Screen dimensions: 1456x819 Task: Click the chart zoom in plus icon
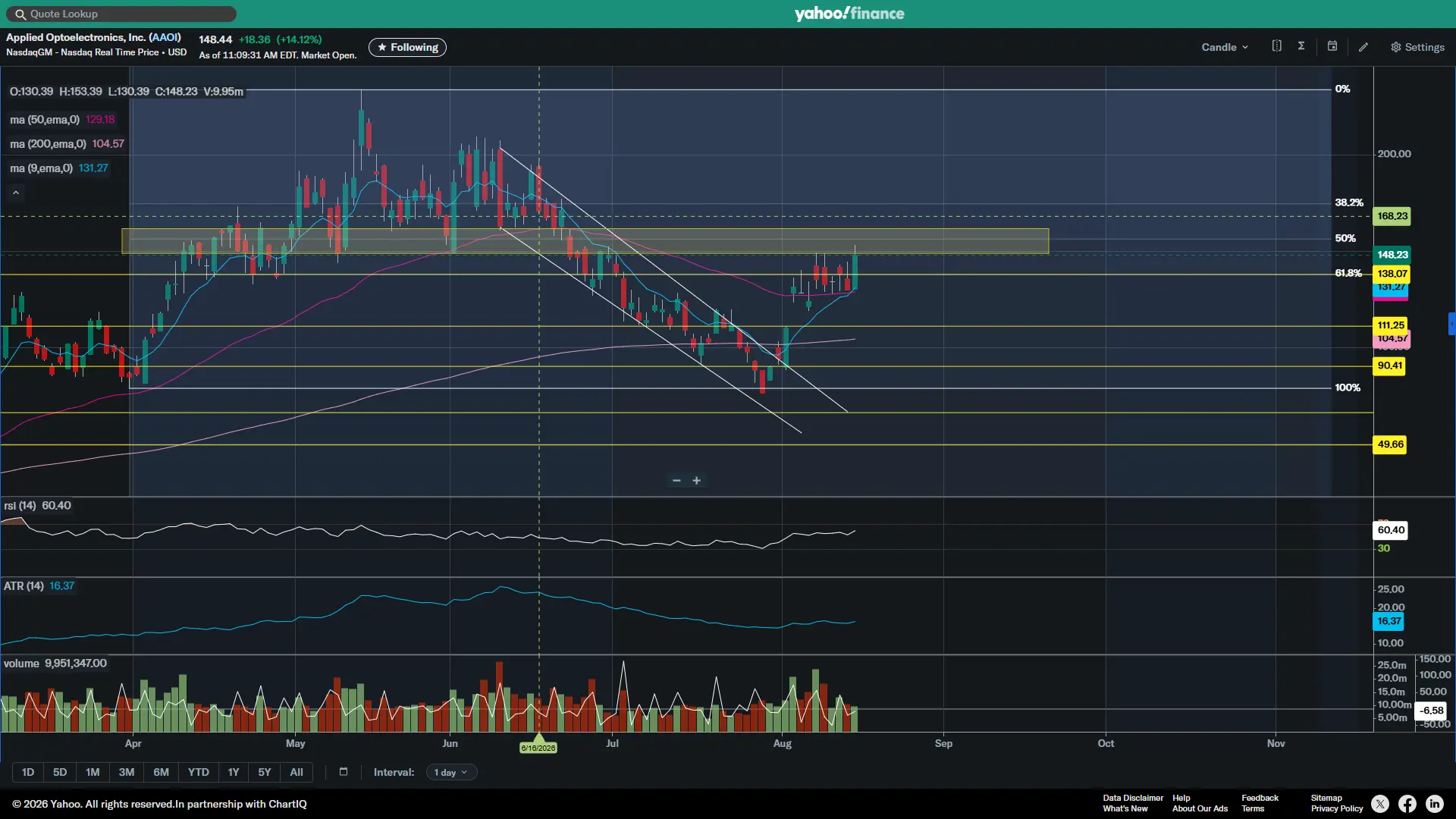(x=697, y=481)
